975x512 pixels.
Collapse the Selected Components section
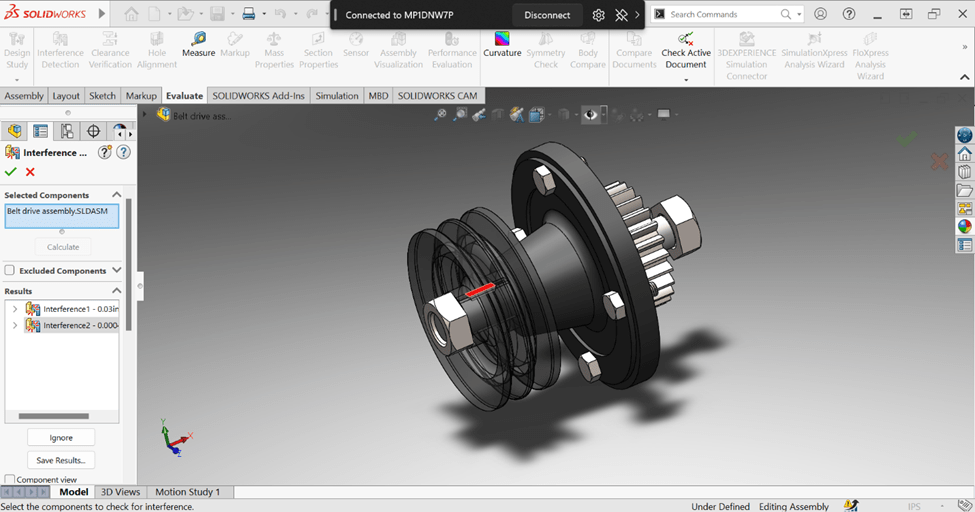point(116,195)
